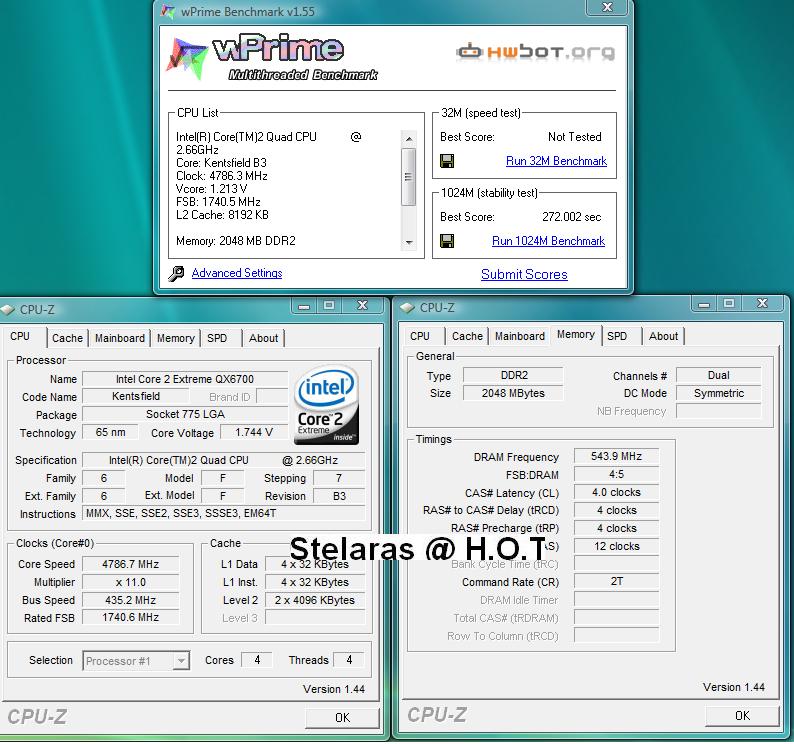Click Technology value 65 nm
Viewport: 794px width, 744px height.
pos(110,433)
